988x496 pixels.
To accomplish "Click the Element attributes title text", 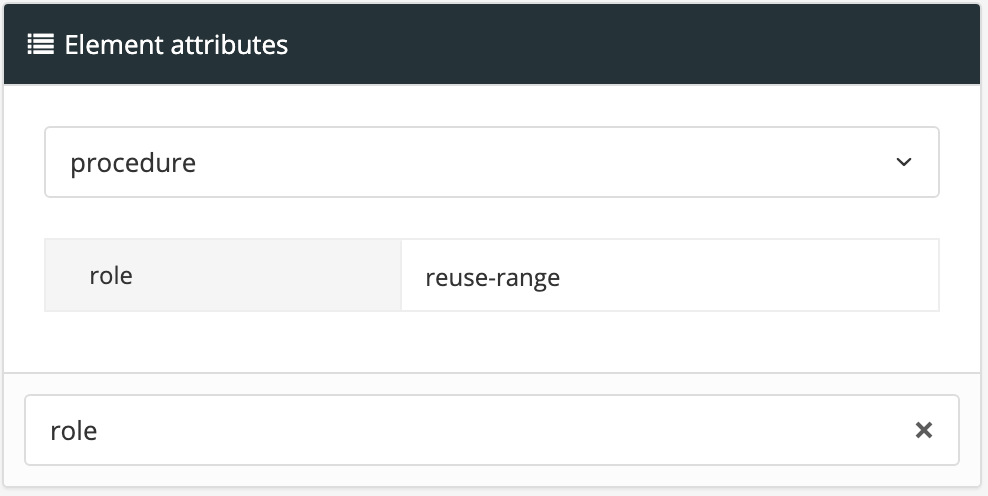I will tap(176, 44).
